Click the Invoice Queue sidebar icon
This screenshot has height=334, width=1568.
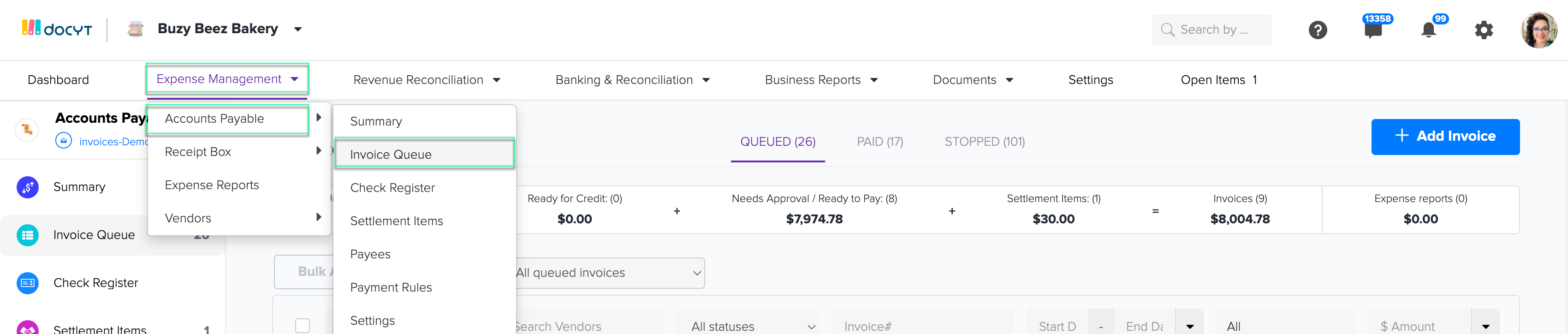click(27, 235)
